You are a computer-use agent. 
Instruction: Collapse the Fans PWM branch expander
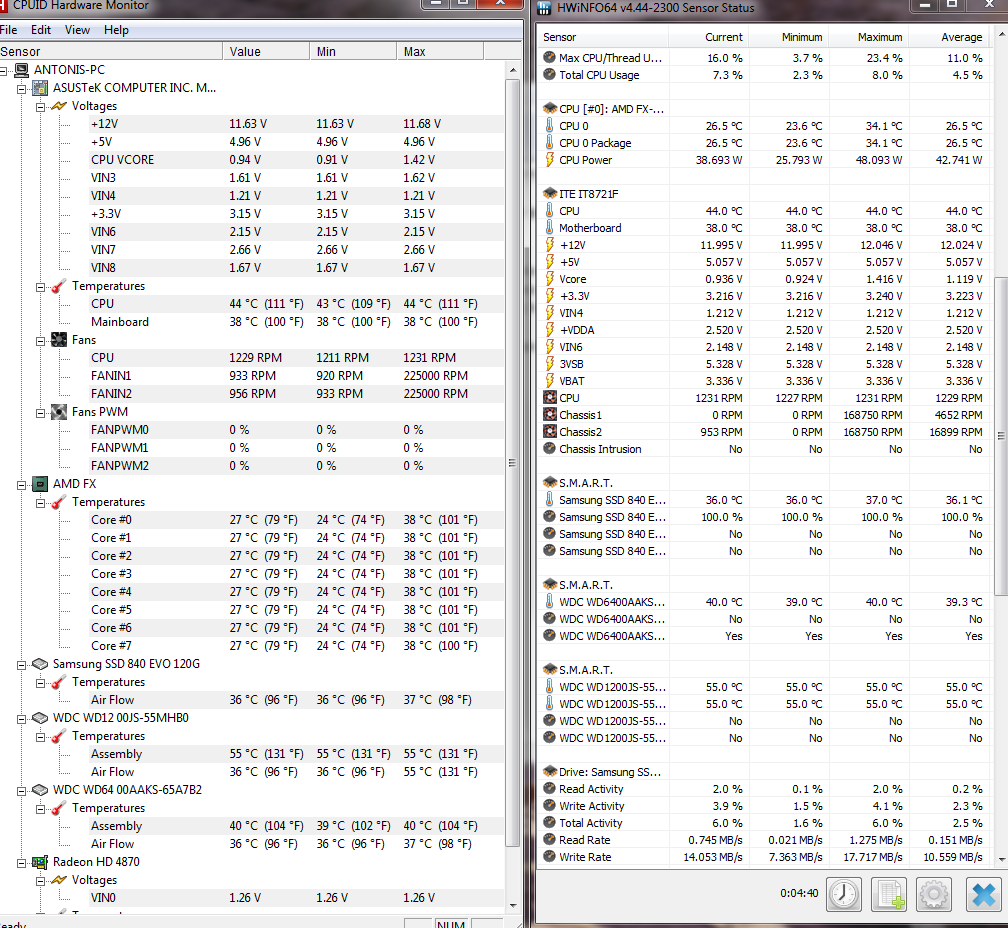pyautogui.click(x=40, y=412)
